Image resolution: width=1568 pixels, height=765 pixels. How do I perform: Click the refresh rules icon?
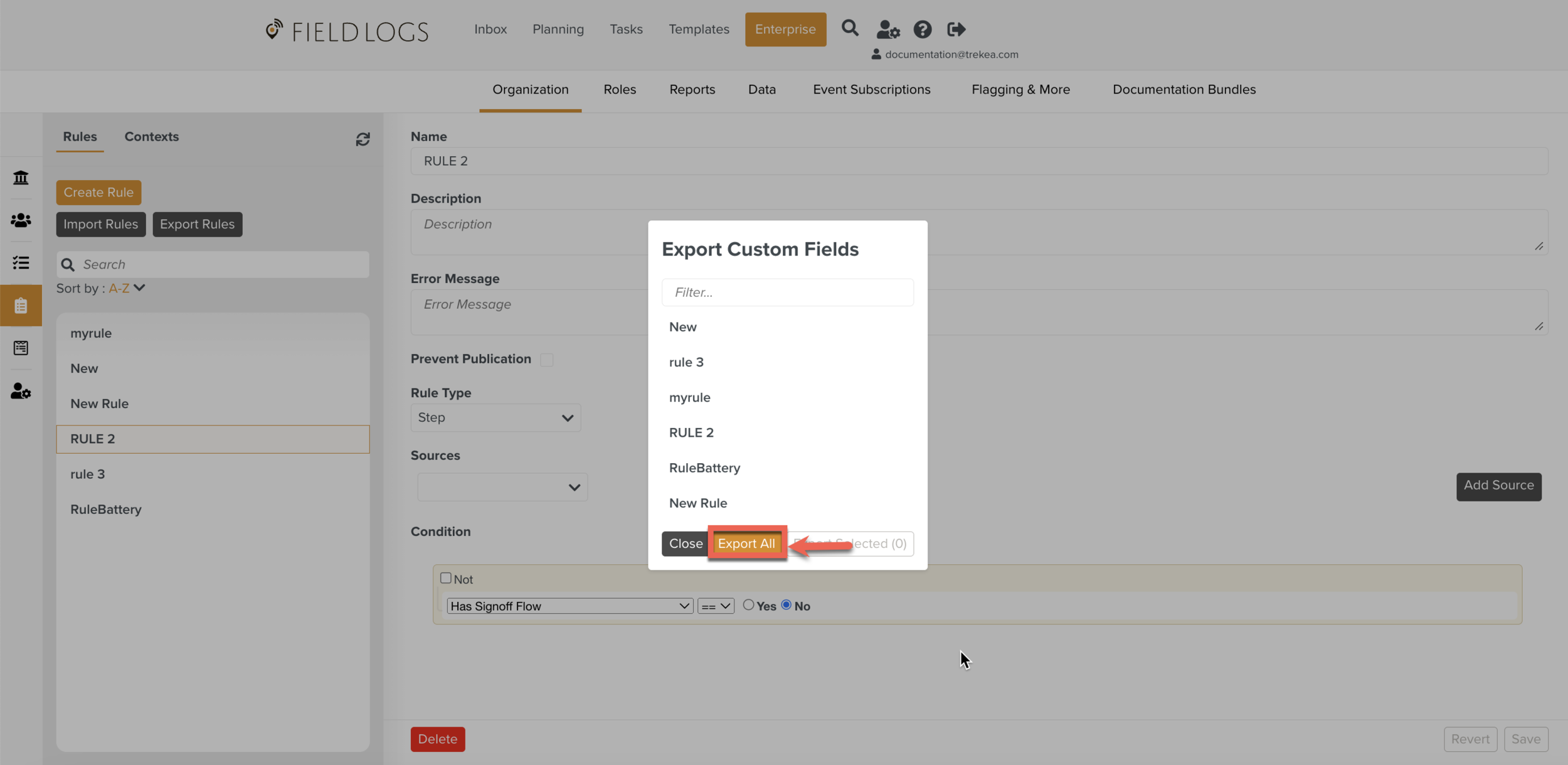[363, 139]
